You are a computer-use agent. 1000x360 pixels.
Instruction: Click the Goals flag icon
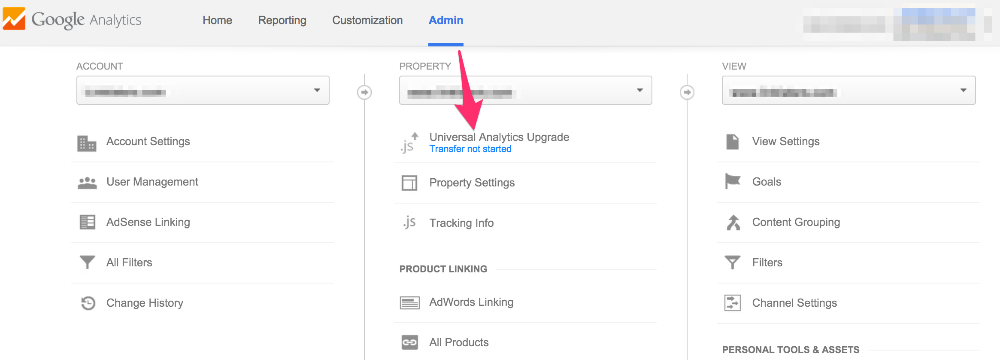click(x=733, y=182)
